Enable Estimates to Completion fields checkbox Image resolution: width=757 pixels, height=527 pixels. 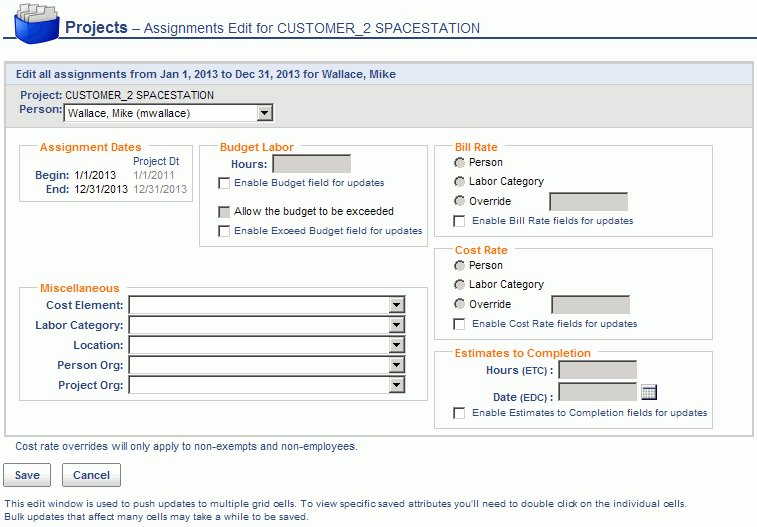[459, 413]
